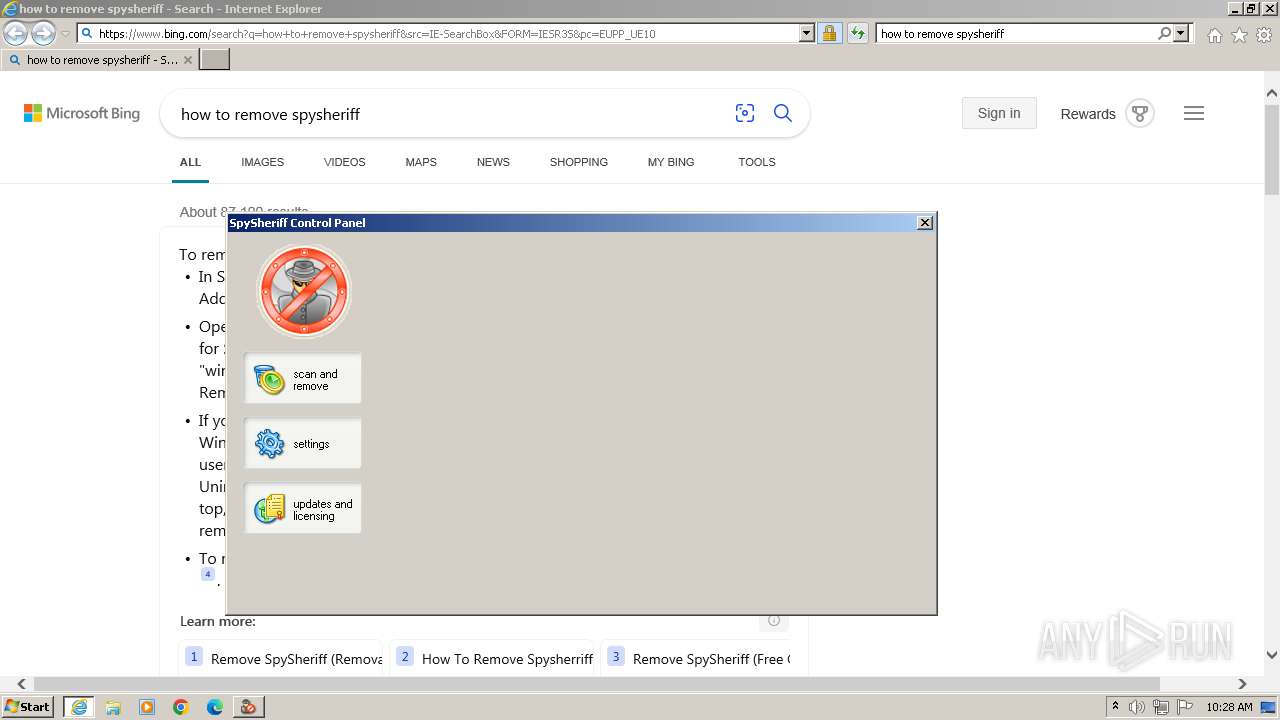This screenshot has height=720, width=1280.
Task: Click citation 4 superscript
Action: pyautogui.click(x=208, y=574)
